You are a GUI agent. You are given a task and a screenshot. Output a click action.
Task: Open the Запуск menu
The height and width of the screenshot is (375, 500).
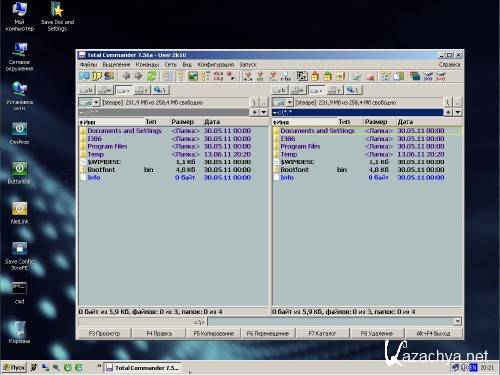click(248, 64)
